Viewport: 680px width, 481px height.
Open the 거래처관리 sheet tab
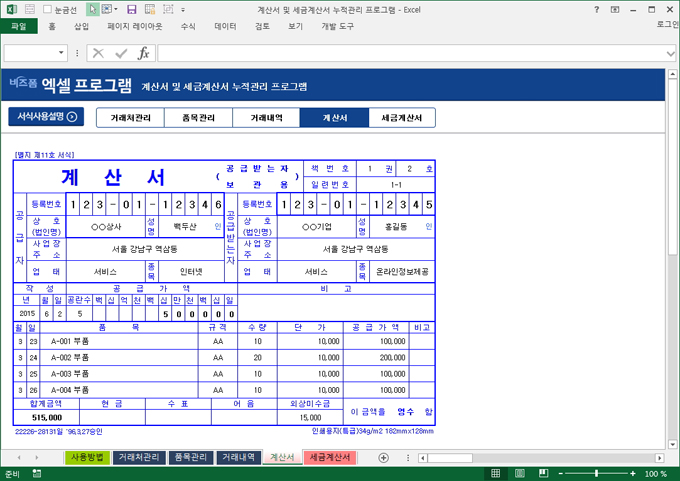[139, 457]
